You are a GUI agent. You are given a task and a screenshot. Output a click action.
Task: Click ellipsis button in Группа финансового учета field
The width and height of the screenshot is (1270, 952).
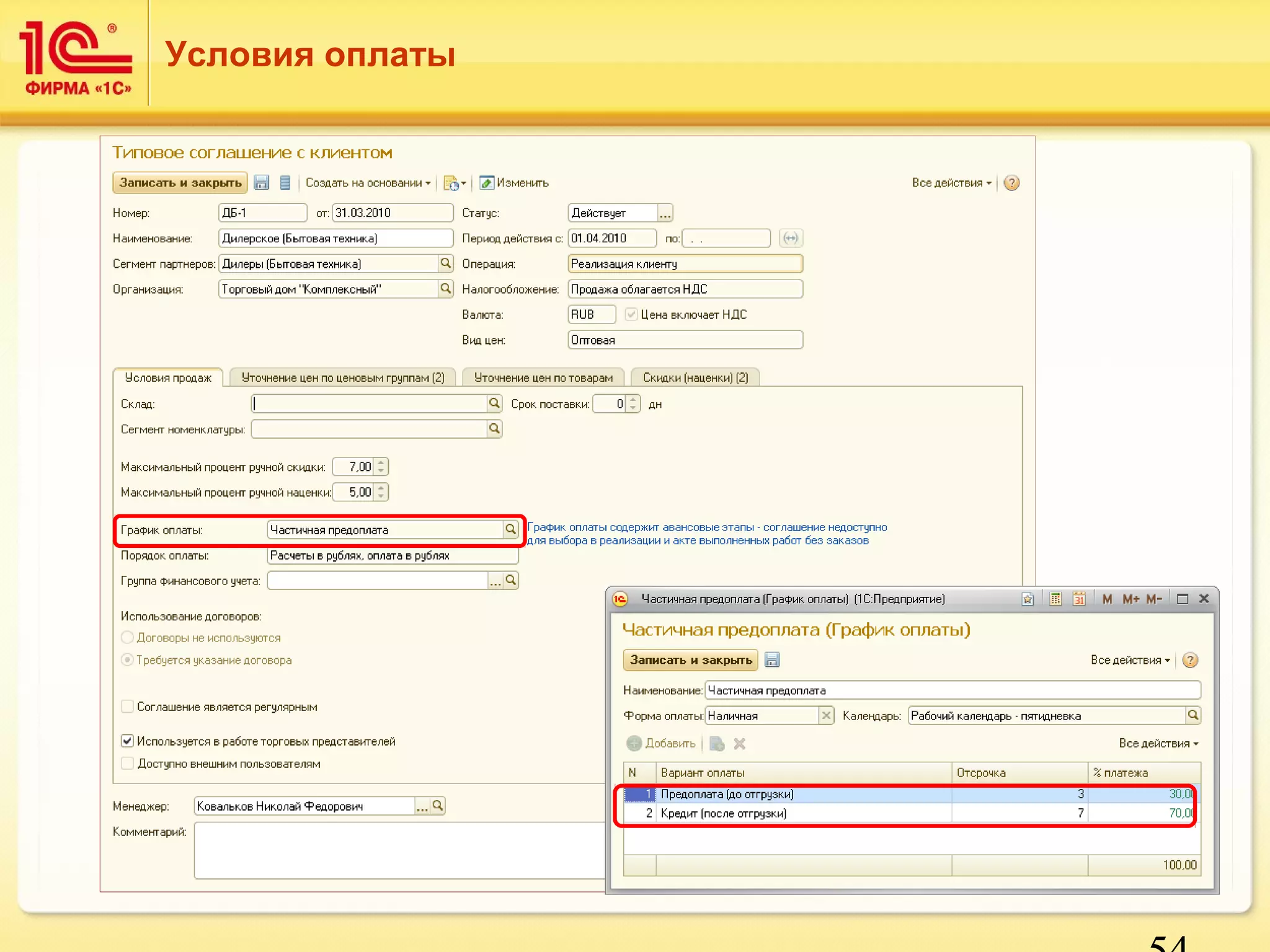(495, 581)
